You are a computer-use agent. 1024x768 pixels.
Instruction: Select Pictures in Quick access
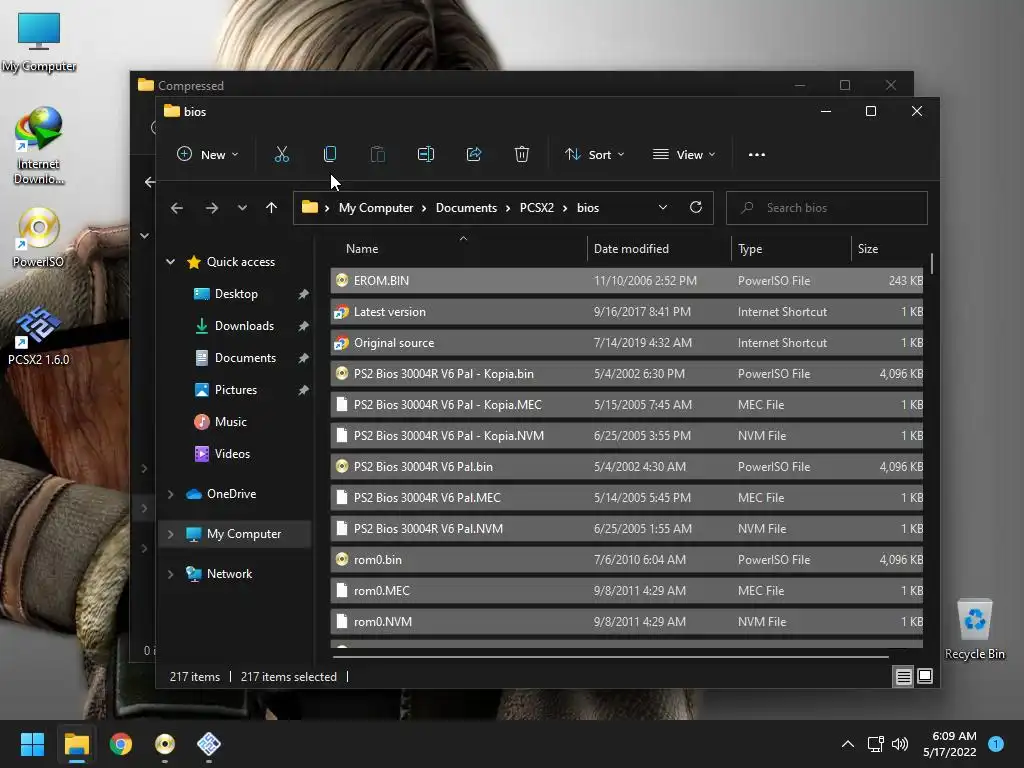tap(235, 390)
